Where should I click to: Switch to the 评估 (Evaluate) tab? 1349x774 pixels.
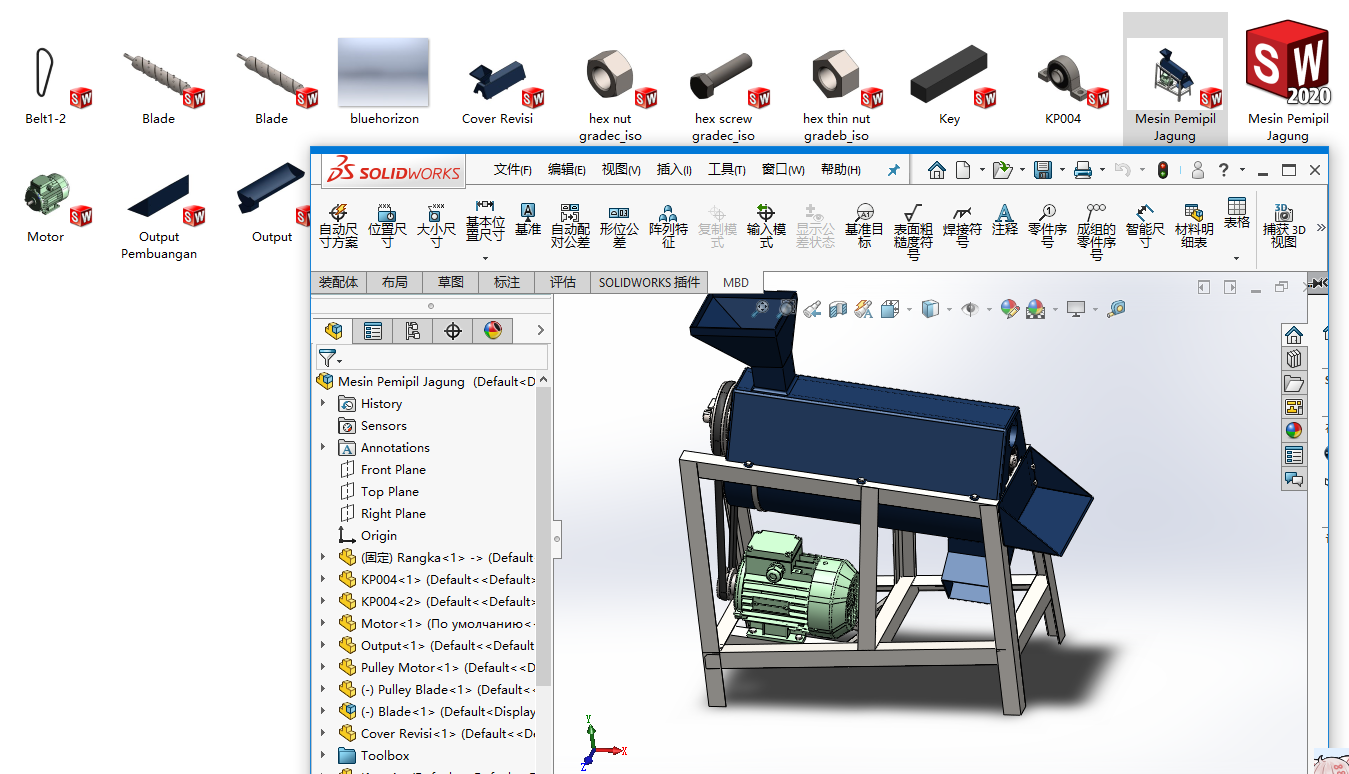pos(563,282)
